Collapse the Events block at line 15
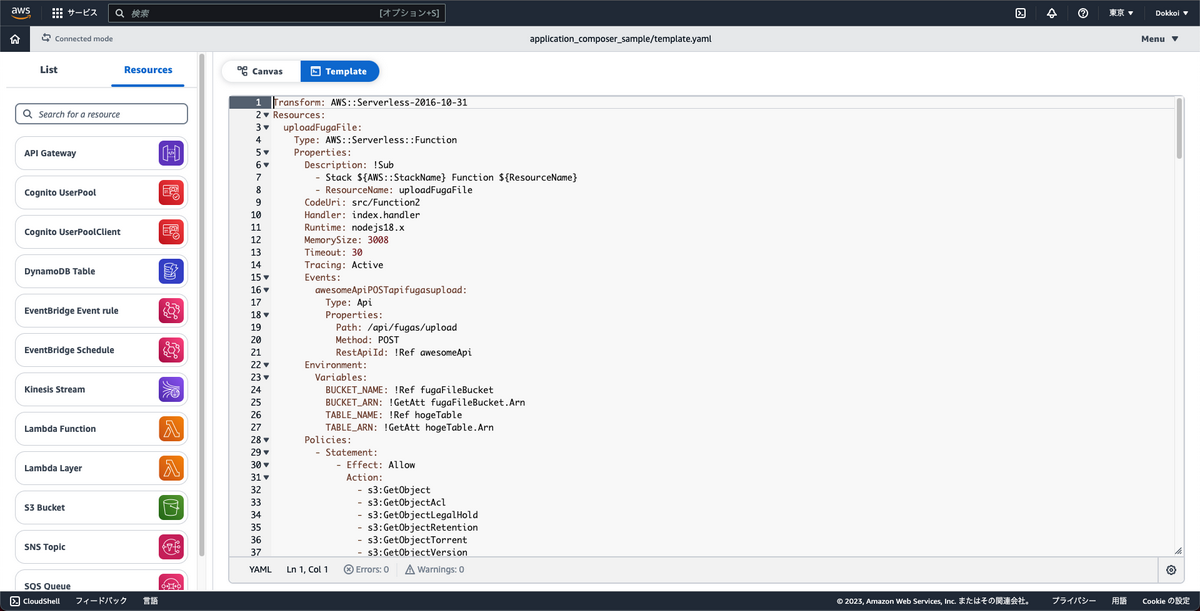Screen dimensions: 1200x611 coord(266,277)
